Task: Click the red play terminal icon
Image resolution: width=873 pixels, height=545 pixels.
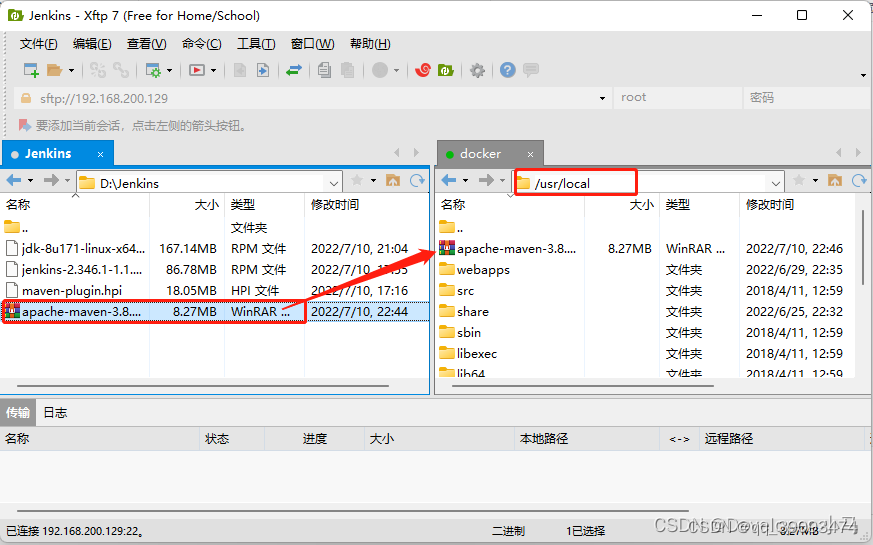Action: click(x=197, y=70)
